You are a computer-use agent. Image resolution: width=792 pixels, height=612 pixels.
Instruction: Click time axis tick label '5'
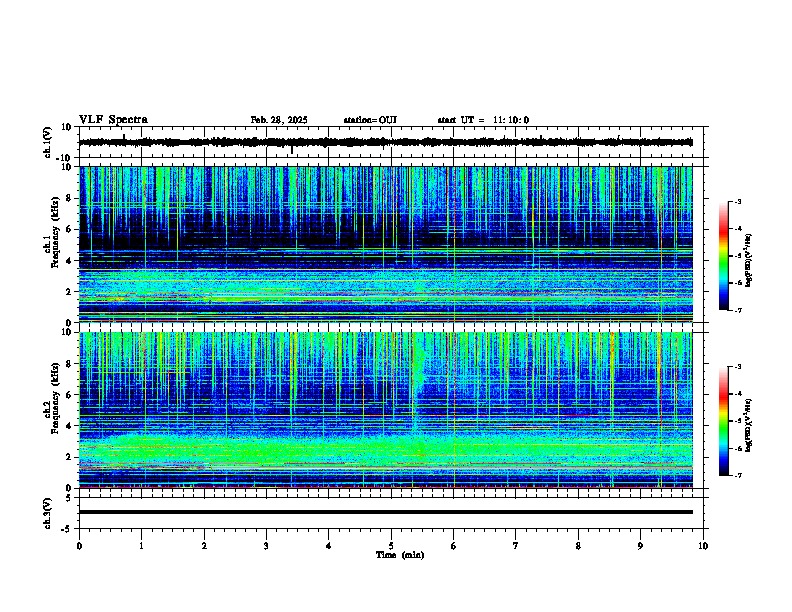tap(391, 546)
